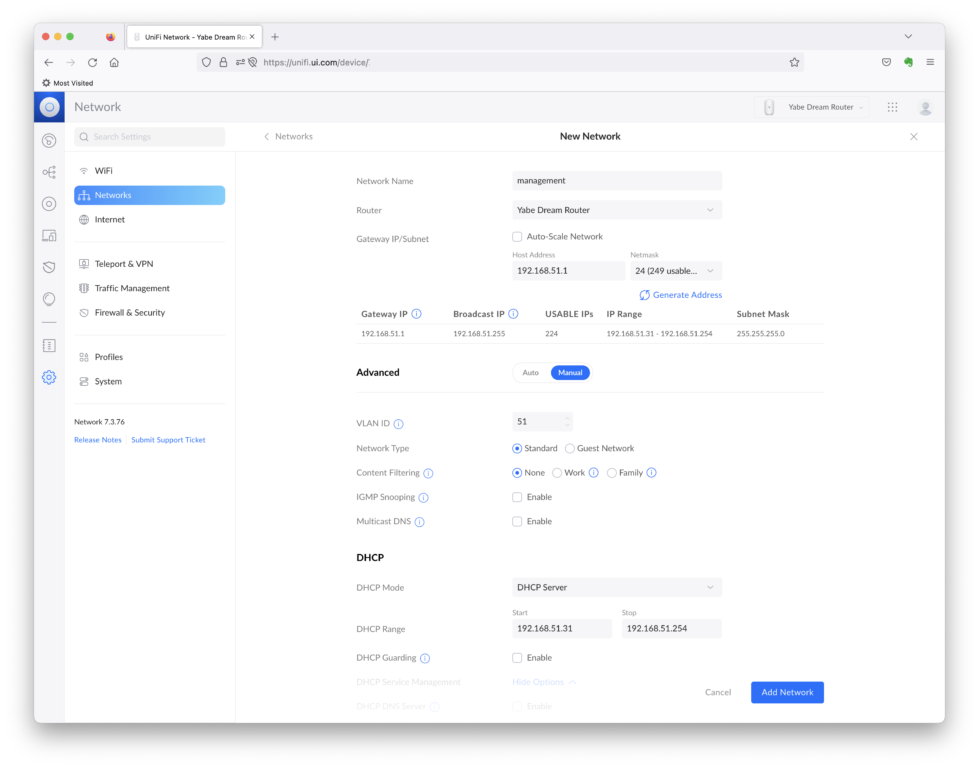Click Family filter info icon
979x768 pixels.
tap(651, 473)
